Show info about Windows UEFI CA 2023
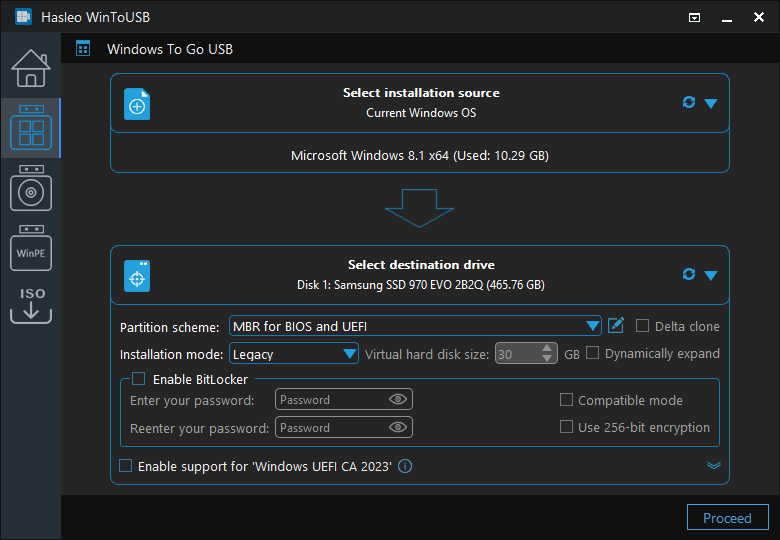The height and width of the screenshot is (540, 780). click(x=405, y=466)
